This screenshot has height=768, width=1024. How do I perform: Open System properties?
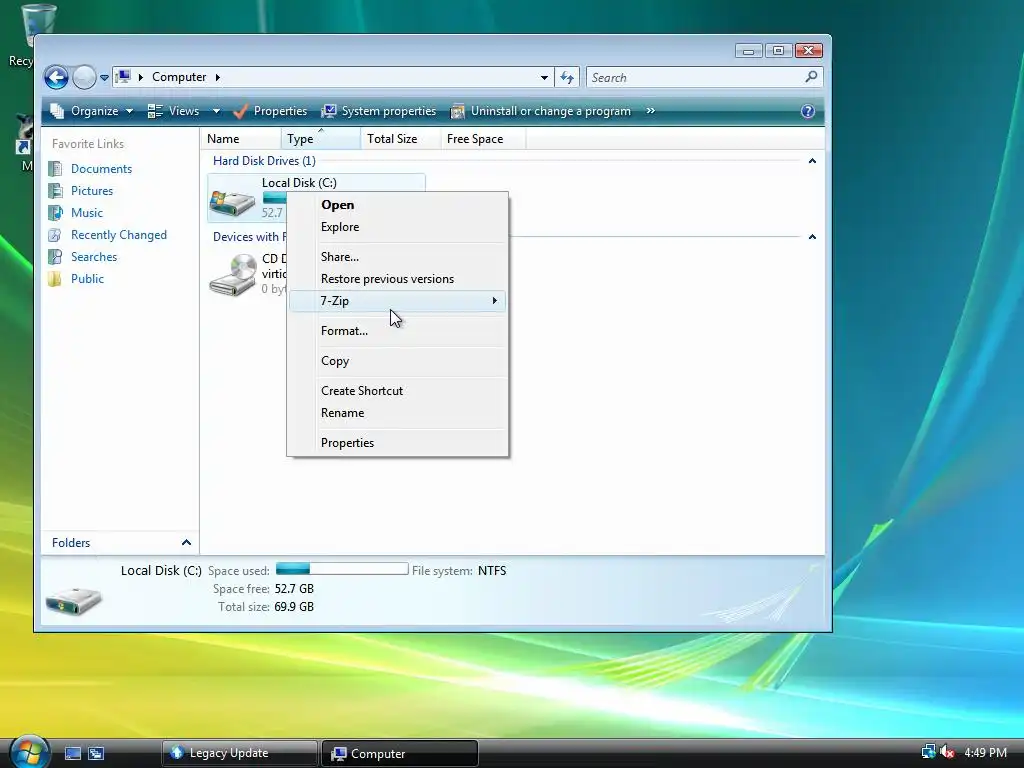pyautogui.click(x=379, y=111)
